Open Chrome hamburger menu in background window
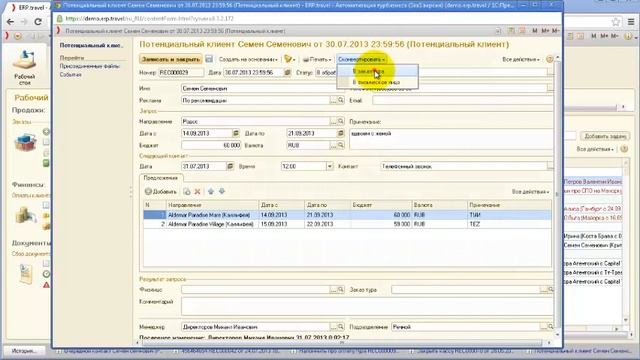 [x=631, y=22]
